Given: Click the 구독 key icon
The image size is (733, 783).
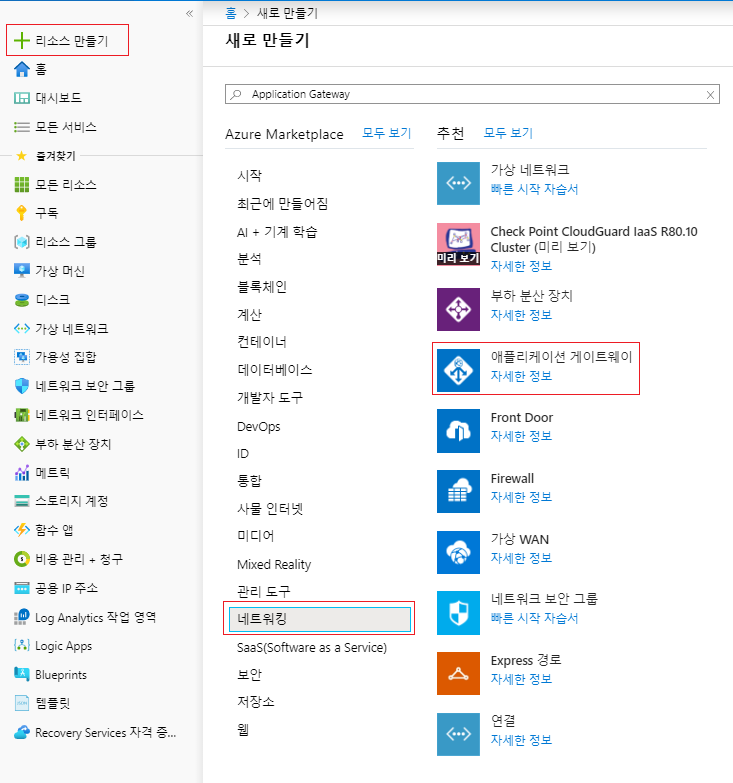Looking at the screenshot, I should [21, 213].
